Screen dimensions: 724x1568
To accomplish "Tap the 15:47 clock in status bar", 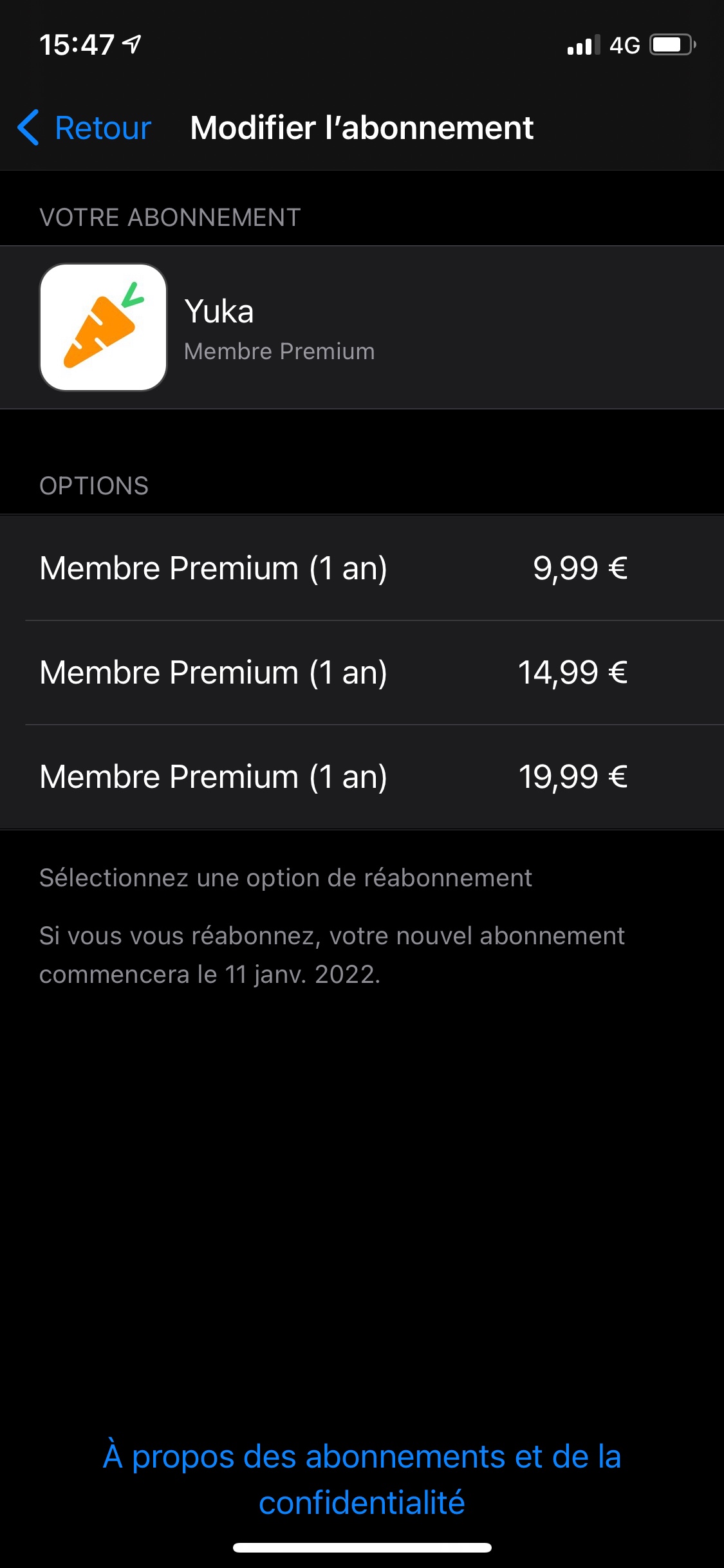I will pyautogui.click(x=77, y=45).
